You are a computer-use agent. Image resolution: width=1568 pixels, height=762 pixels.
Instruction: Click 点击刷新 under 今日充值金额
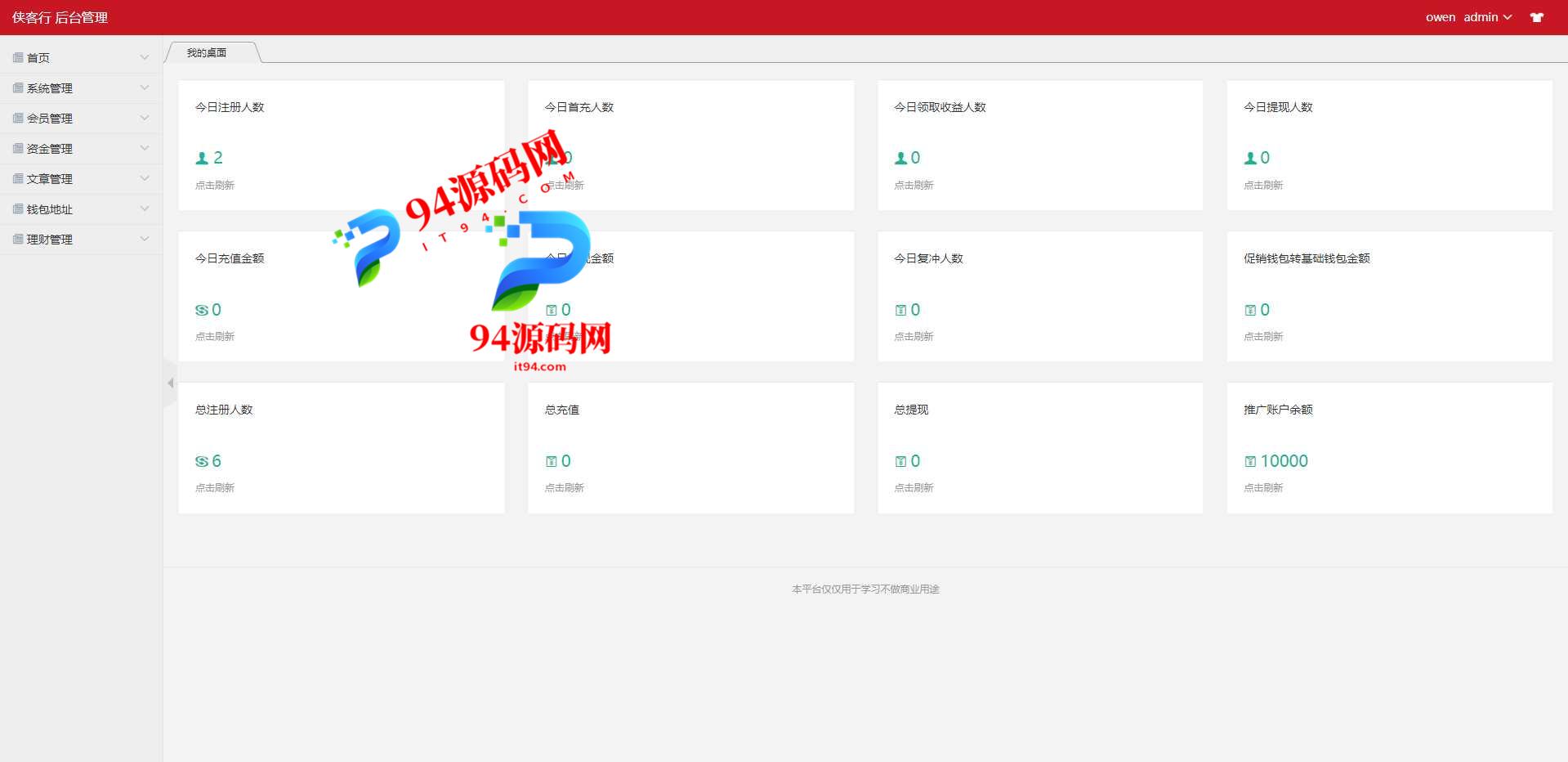coord(215,337)
